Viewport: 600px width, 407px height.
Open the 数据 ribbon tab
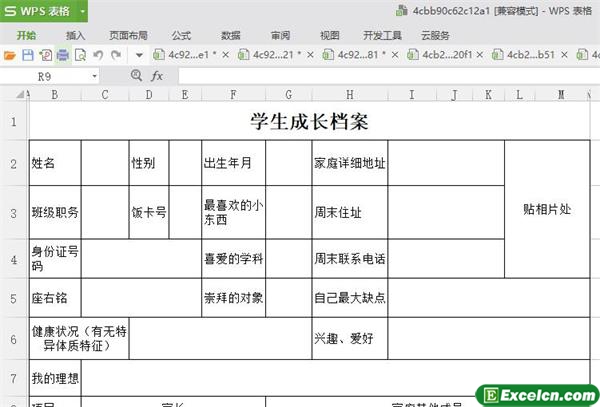pos(231,36)
